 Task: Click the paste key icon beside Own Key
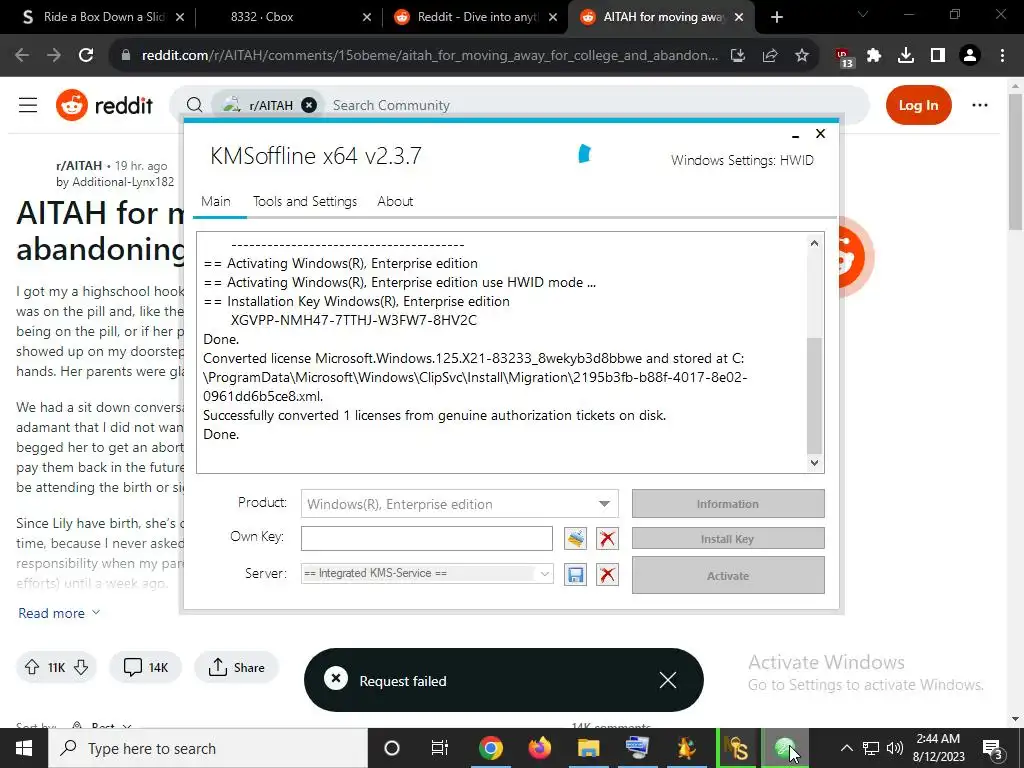(575, 539)
